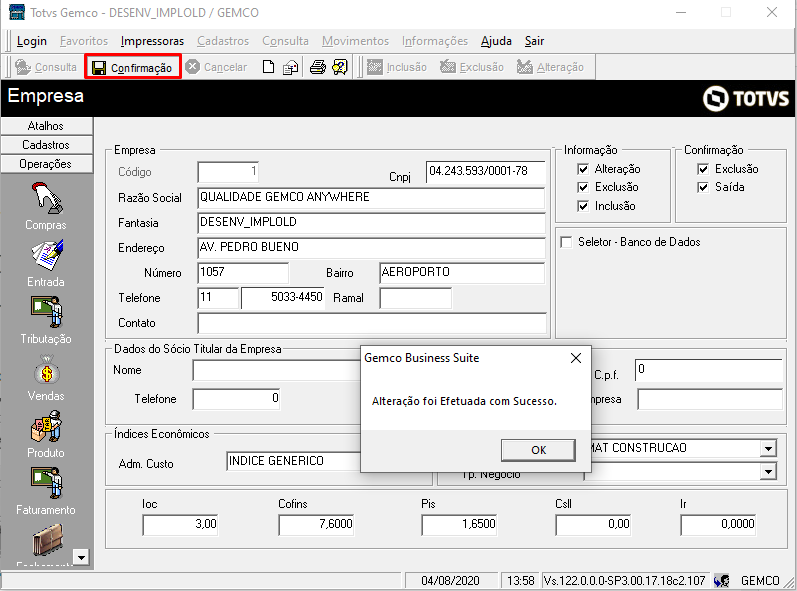Click the Número field showing 1057
797x591 pixels.
tap(243, 272)
